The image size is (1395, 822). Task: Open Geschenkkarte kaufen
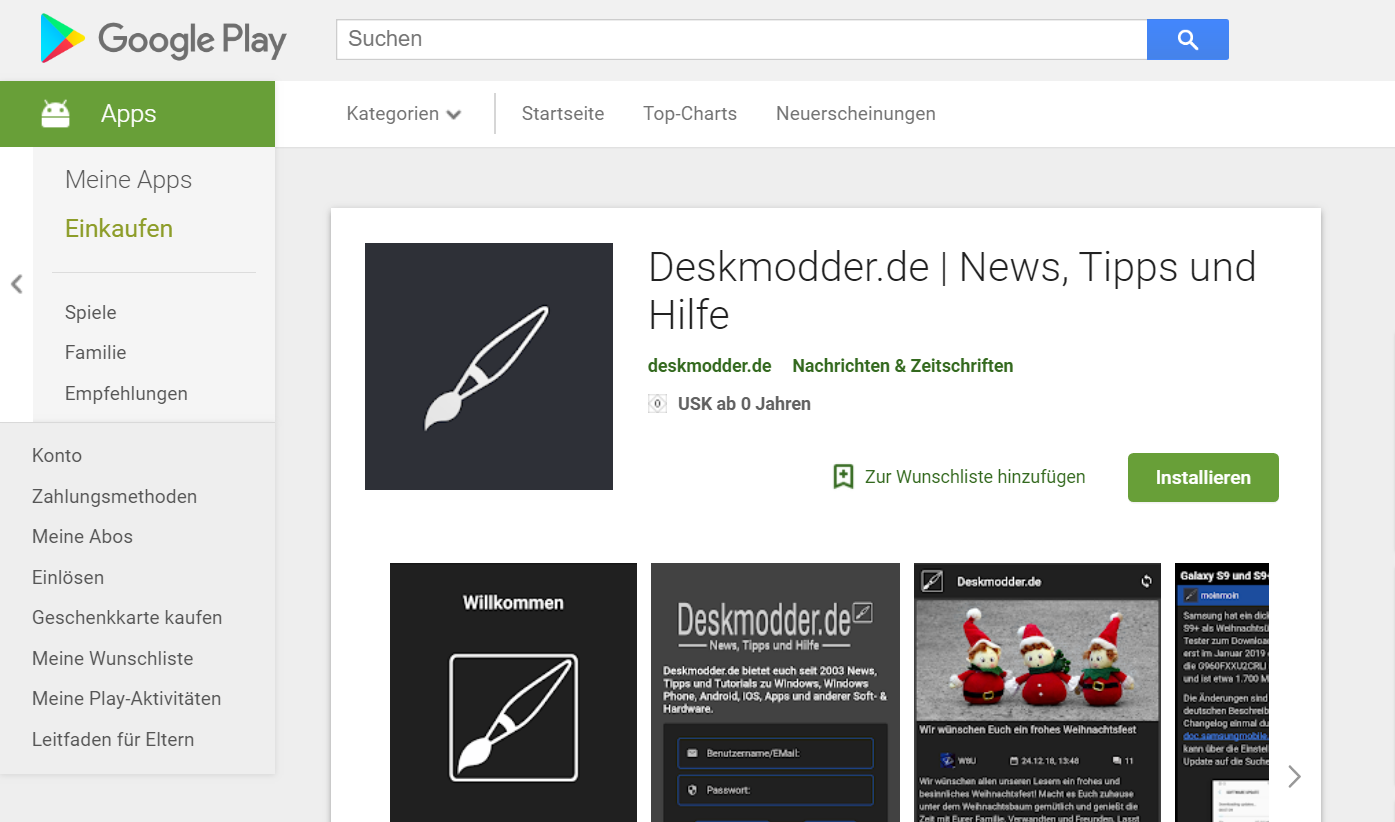coord(127,618)
